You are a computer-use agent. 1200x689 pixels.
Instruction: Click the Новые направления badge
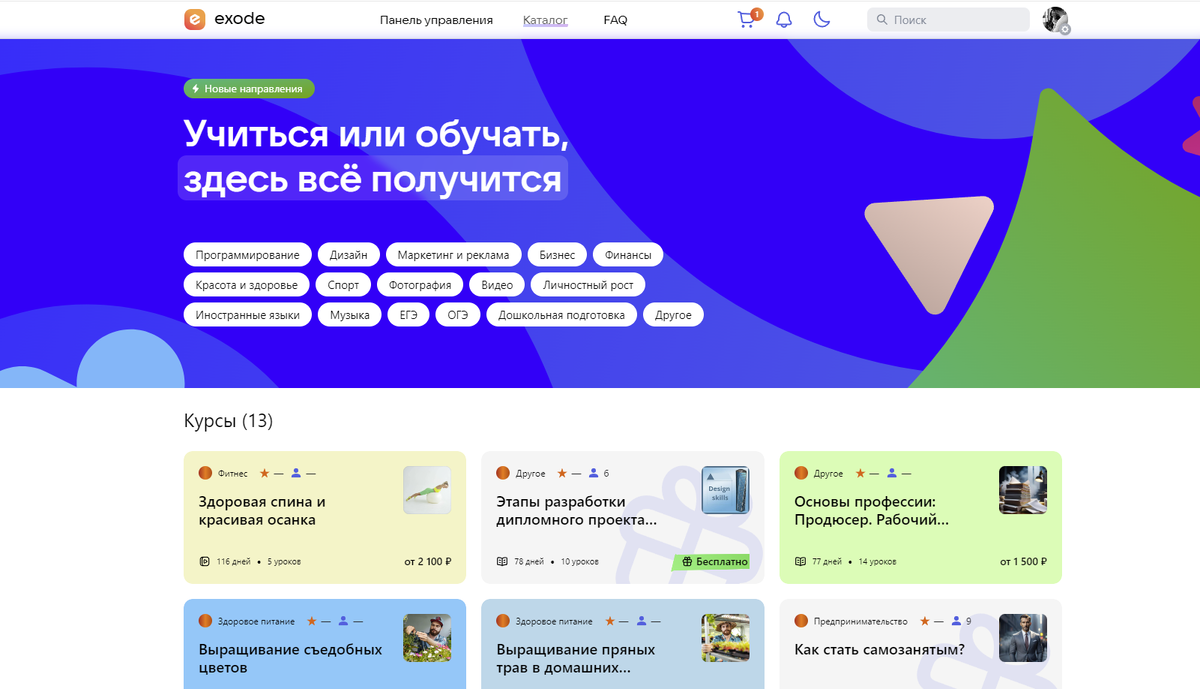(249, 89)
